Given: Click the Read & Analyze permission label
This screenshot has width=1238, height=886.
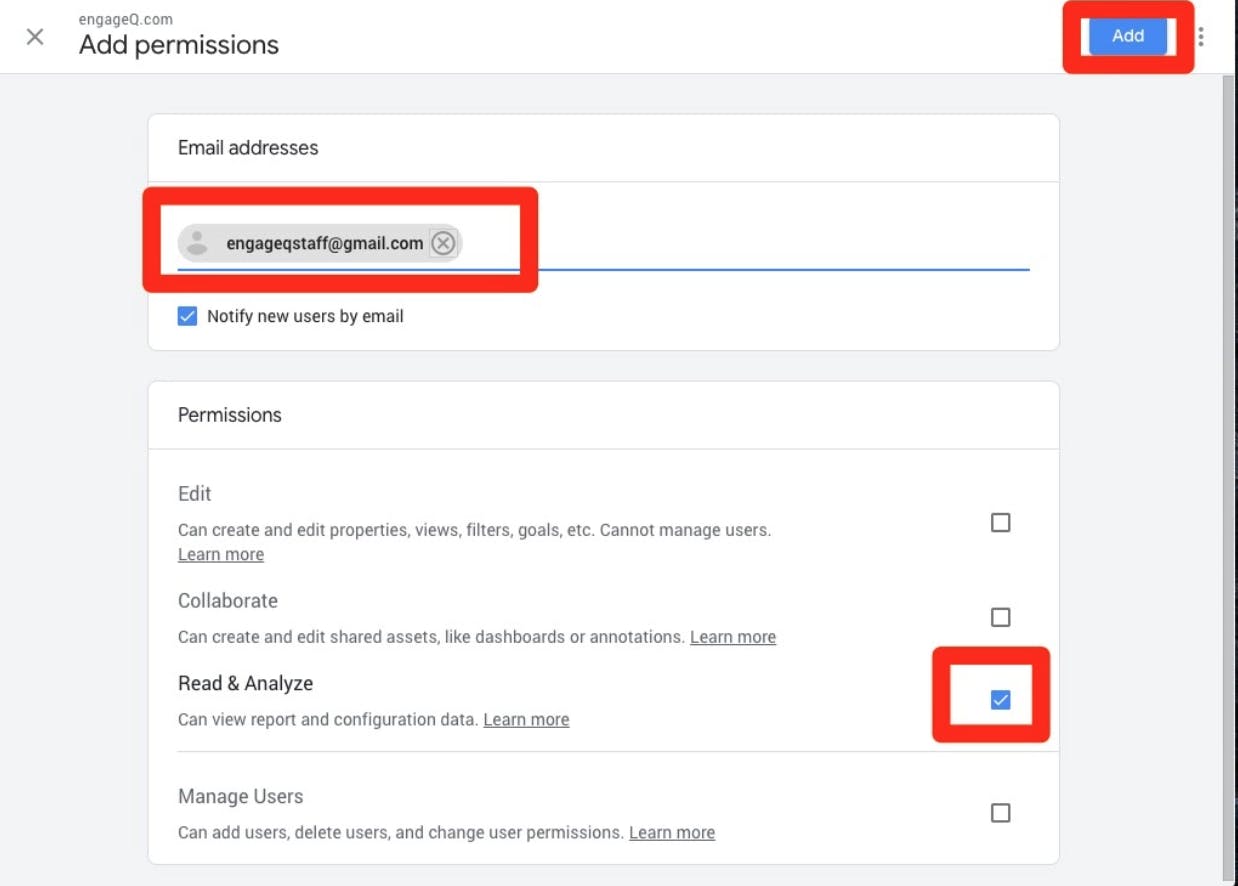Looking at the screenshot, I should pyautogui.click(x=245, y=684).
